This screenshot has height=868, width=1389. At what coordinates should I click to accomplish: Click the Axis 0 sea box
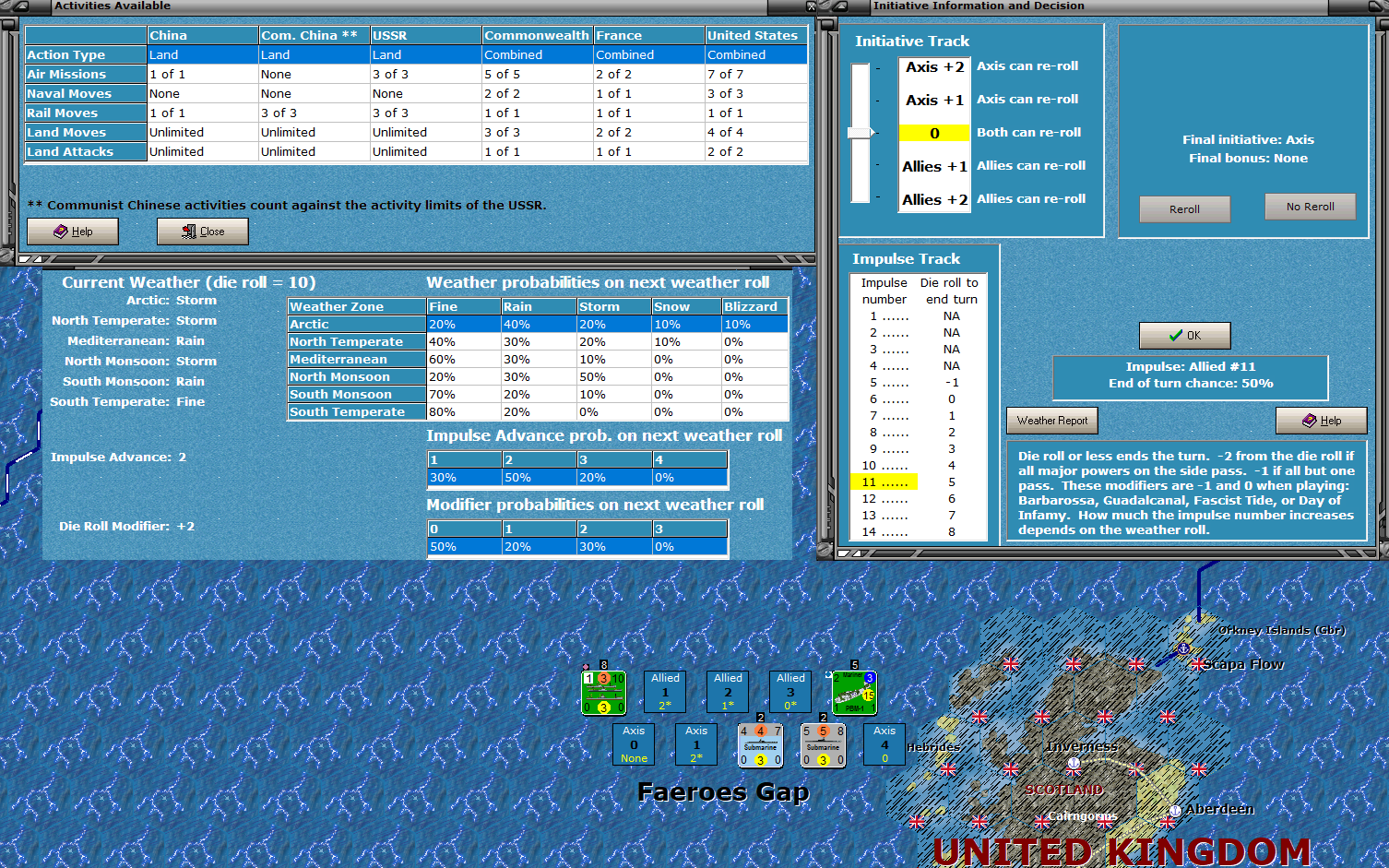click(x=634, y=743)
